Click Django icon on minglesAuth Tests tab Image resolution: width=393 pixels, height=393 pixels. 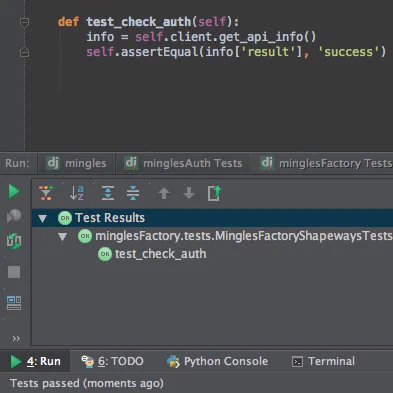coord(131,163)
